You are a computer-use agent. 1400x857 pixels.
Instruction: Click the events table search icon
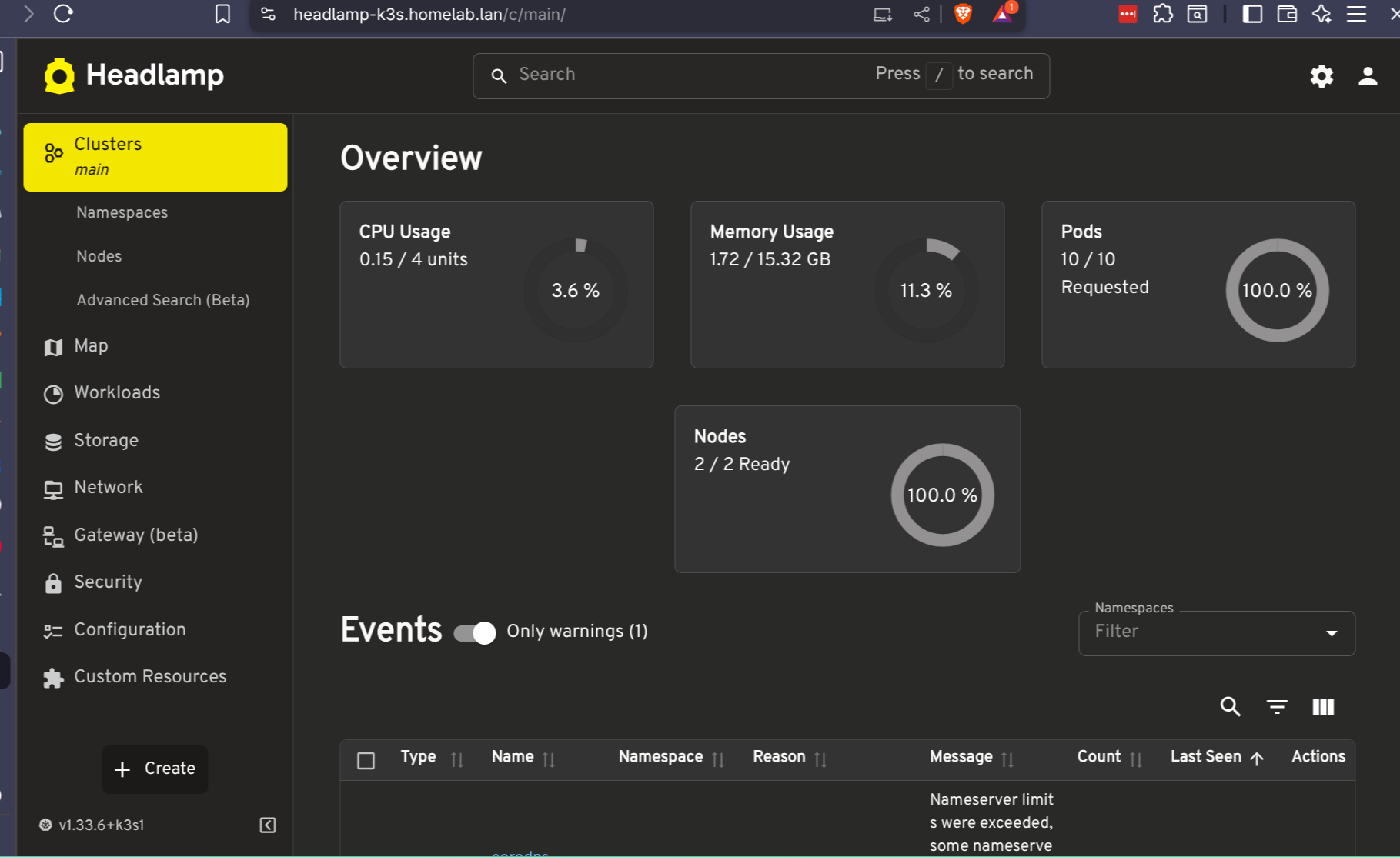1230,706
